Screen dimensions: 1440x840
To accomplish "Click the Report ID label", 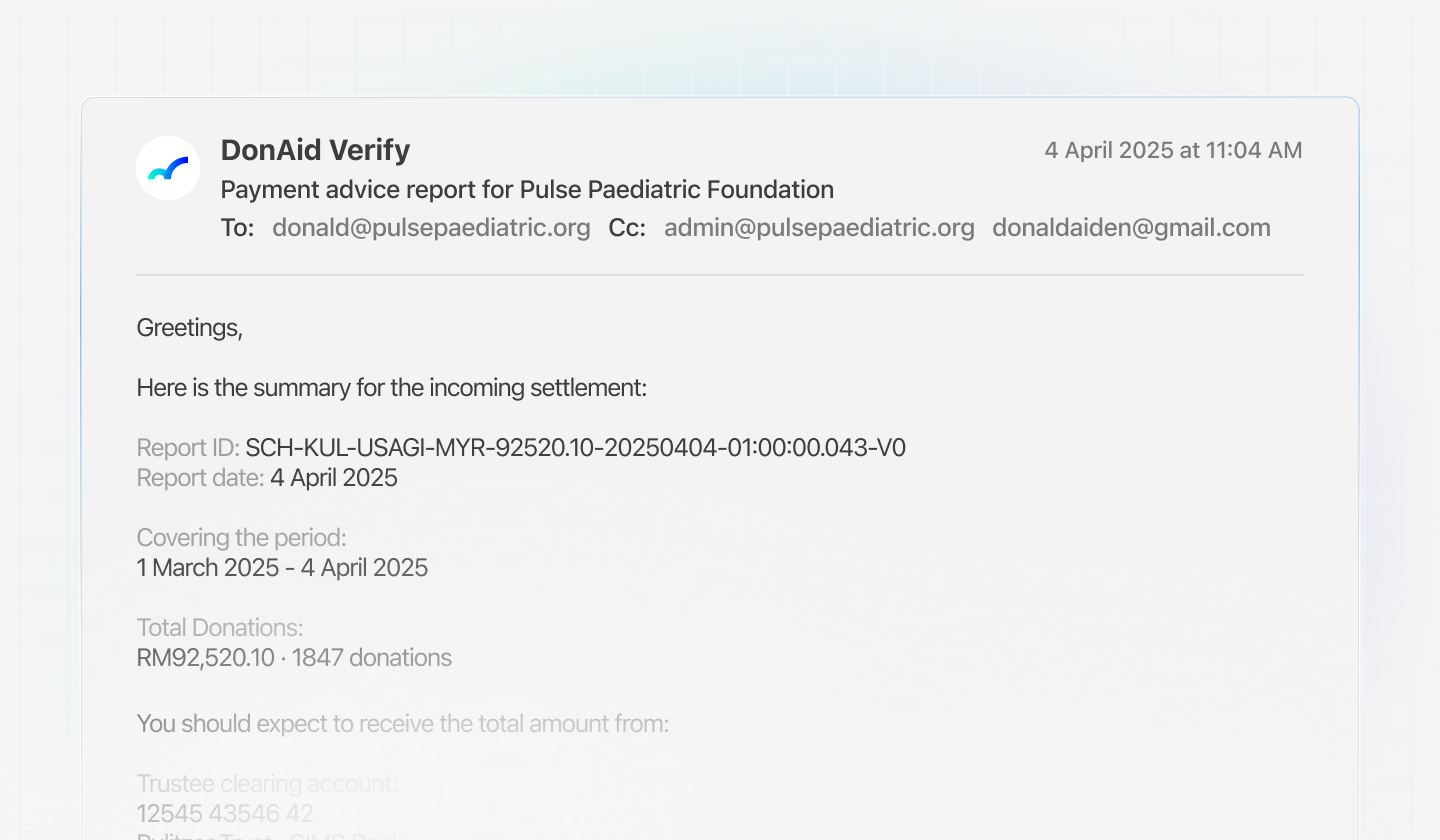I will pyautogui.click(x=188, y=448).
